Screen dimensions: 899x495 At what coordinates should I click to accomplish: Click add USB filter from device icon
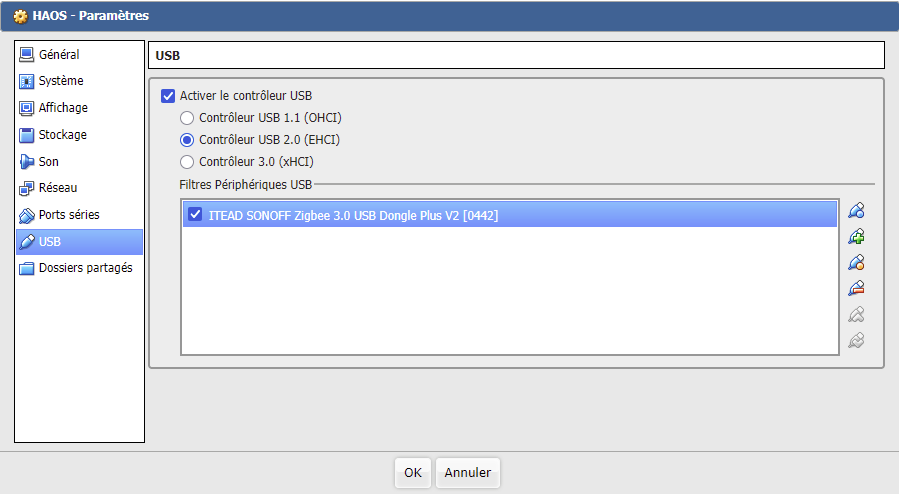pos(856,237)
